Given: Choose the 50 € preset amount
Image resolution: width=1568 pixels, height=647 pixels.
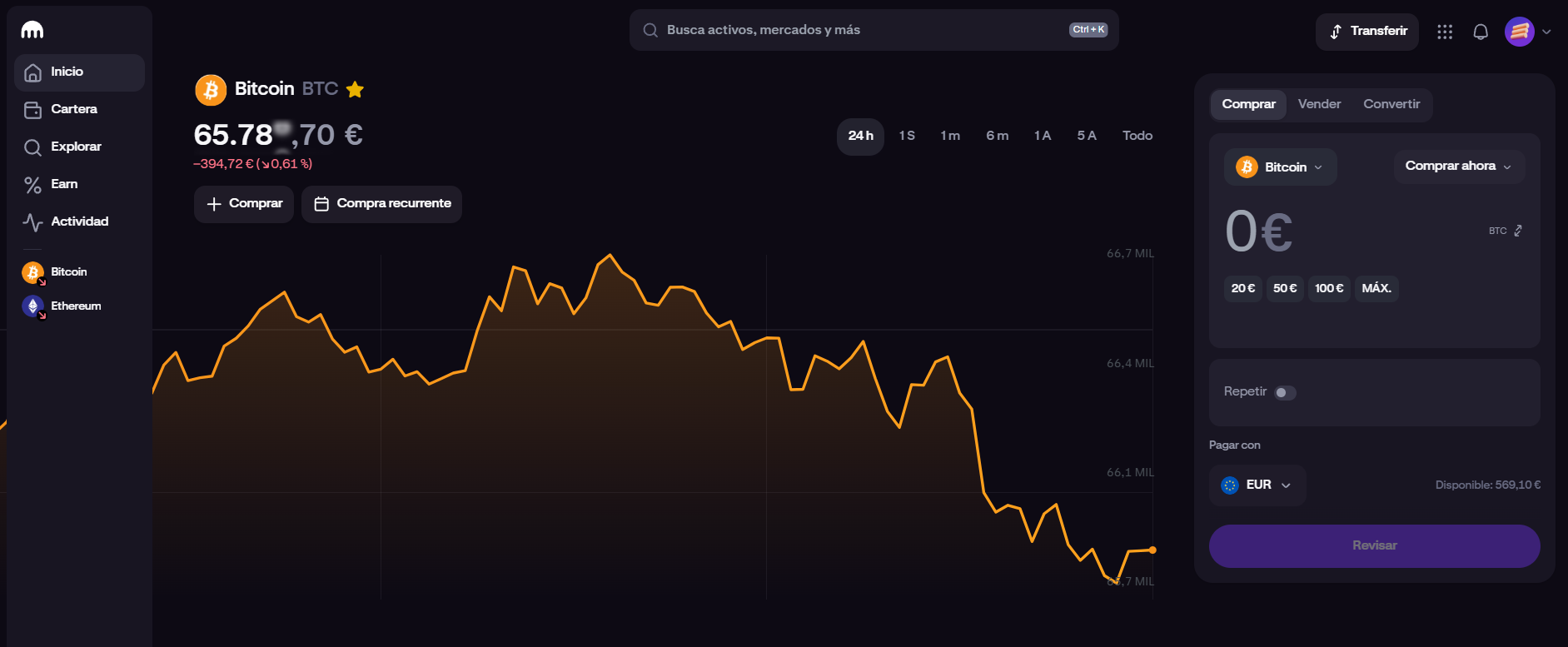Looking at the screenshot, I should tap(1285, 288).
